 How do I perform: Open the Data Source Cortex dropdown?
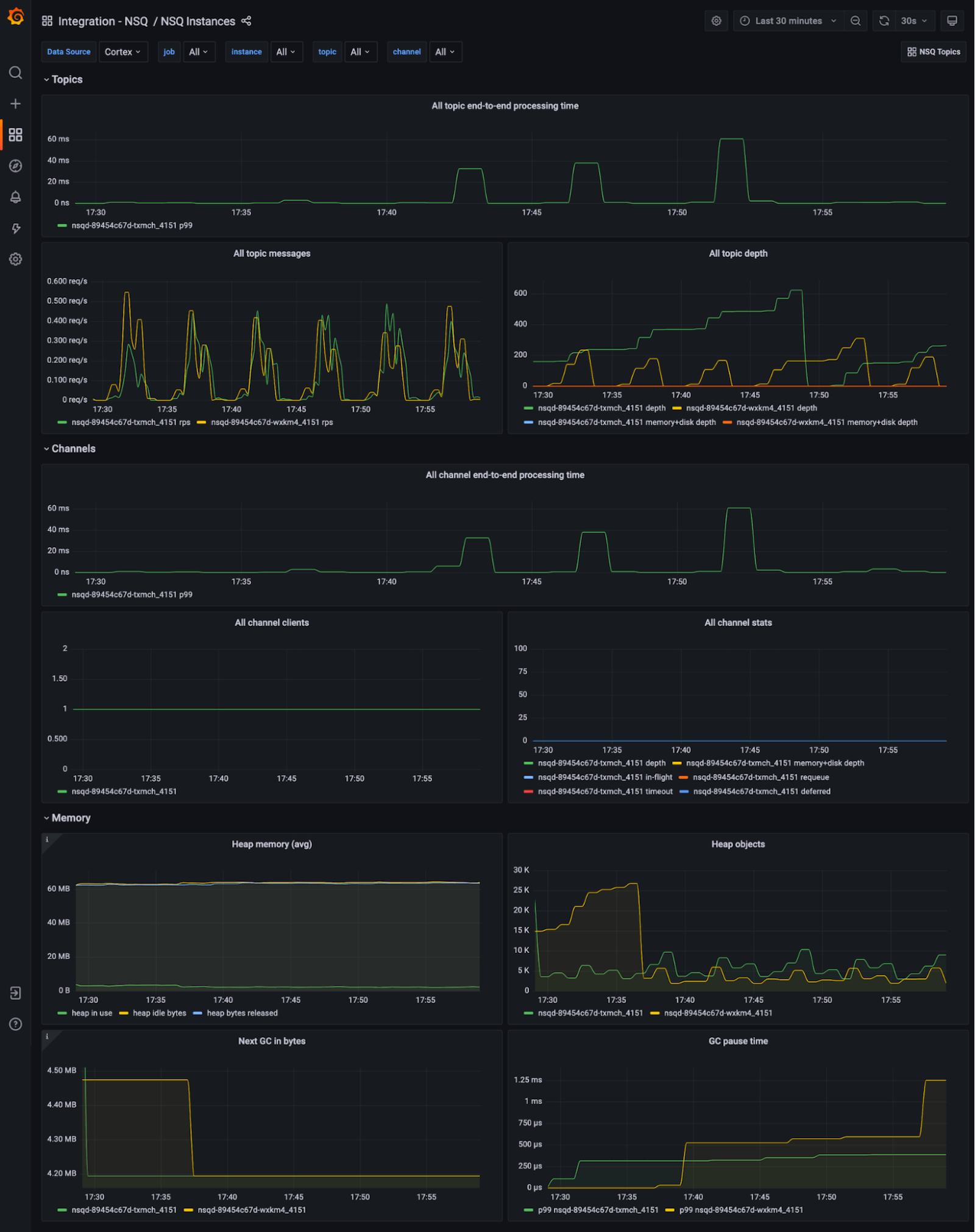122,52
